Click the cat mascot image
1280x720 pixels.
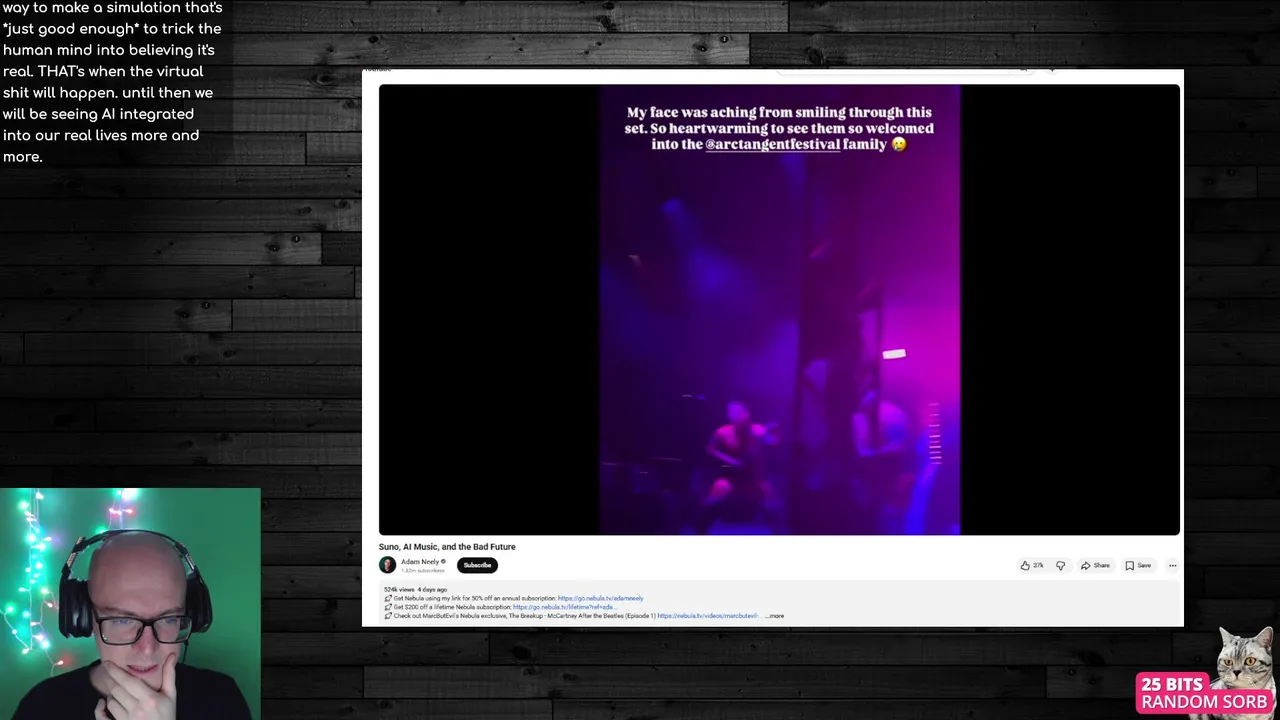1246,660
